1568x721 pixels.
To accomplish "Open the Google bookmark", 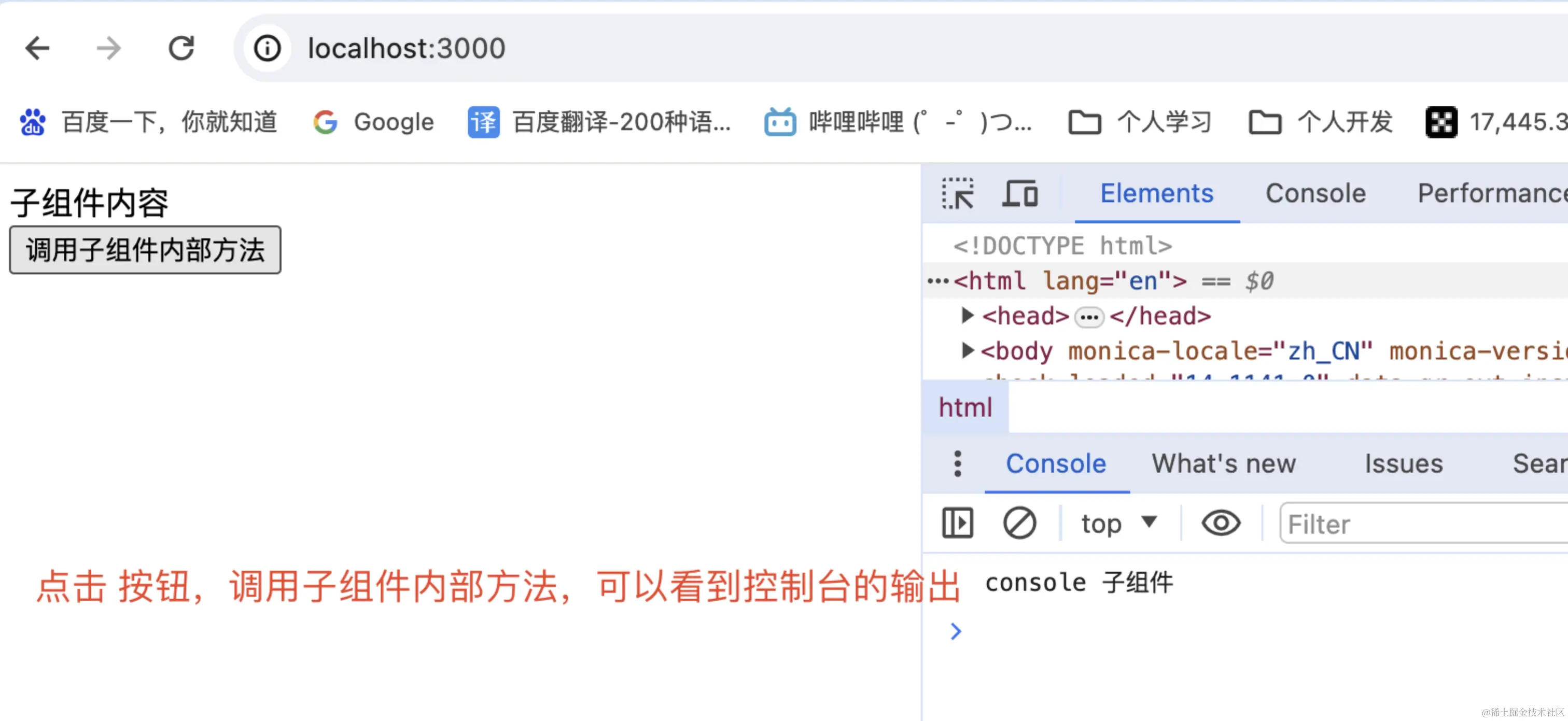I will [374, 122].
